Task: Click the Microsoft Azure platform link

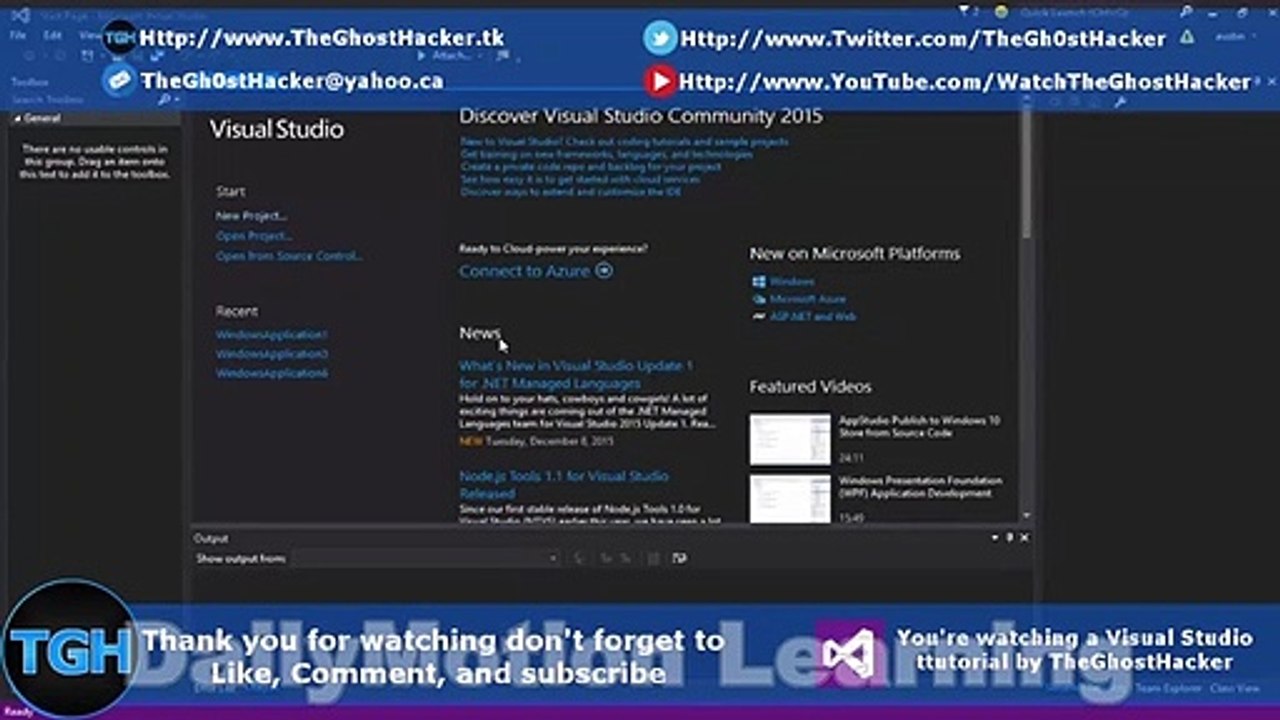Action: (808, 299)
